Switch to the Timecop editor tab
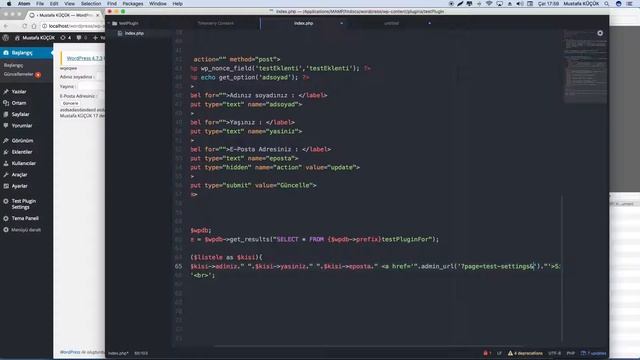This screenshot has width=640, height=360. tap(216, 23)
